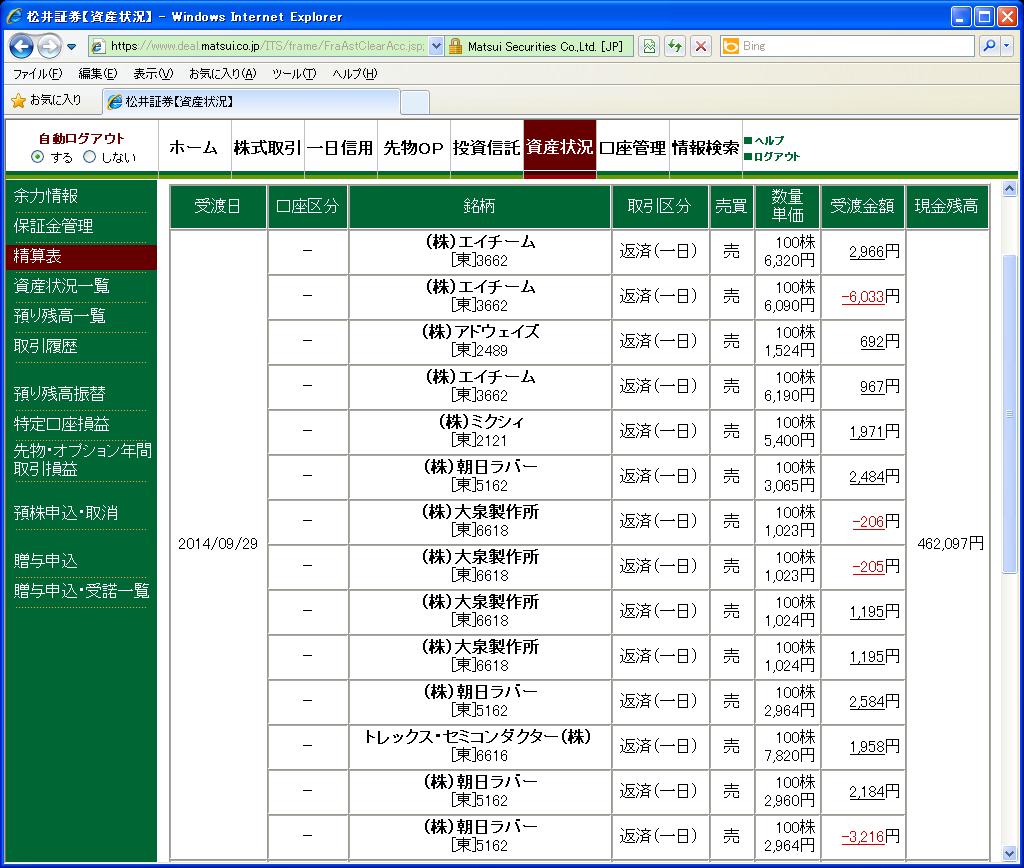Open 預株申込・取消 in the sidebar
Screen dimensions: 1024x868
[x=66, y=513]
